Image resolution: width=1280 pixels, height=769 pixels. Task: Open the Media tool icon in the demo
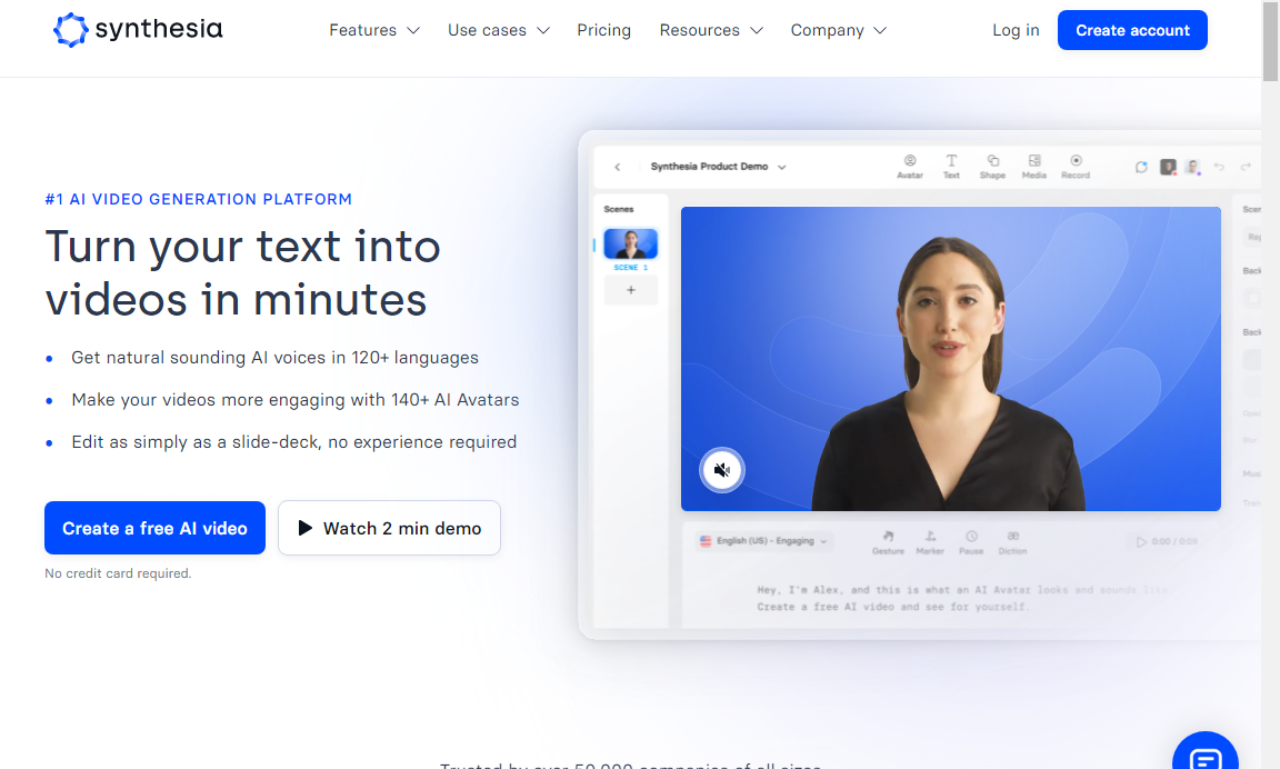pyautogui.click(x=1034, y=166)
